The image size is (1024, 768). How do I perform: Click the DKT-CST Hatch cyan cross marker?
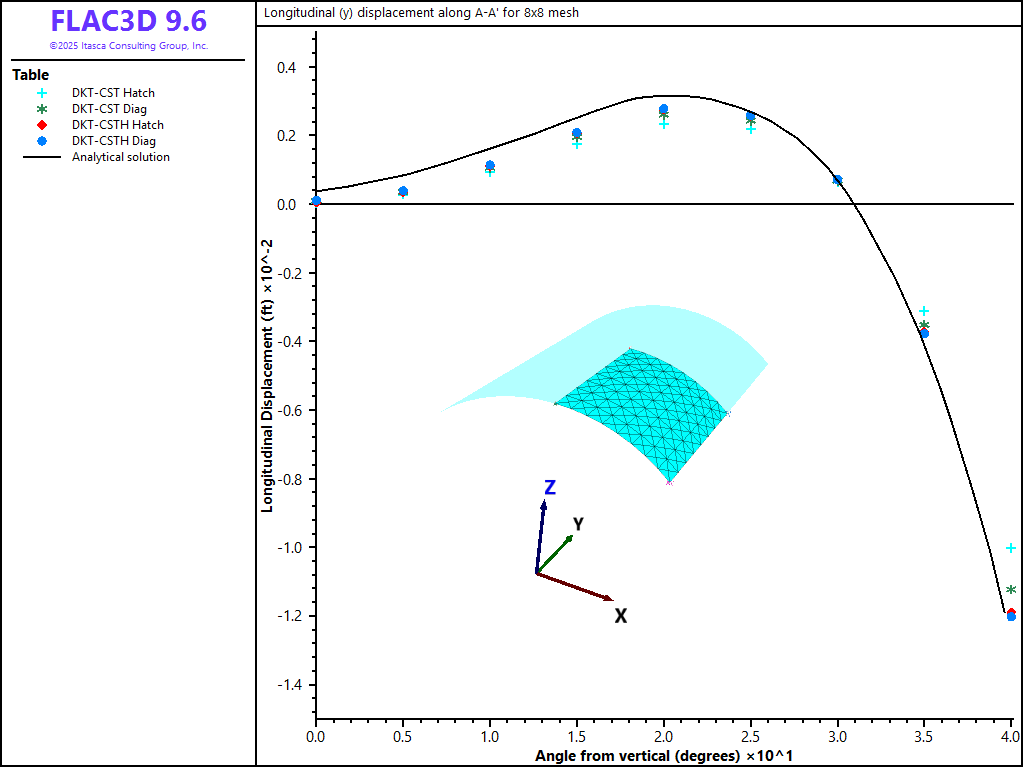(42, 93)
